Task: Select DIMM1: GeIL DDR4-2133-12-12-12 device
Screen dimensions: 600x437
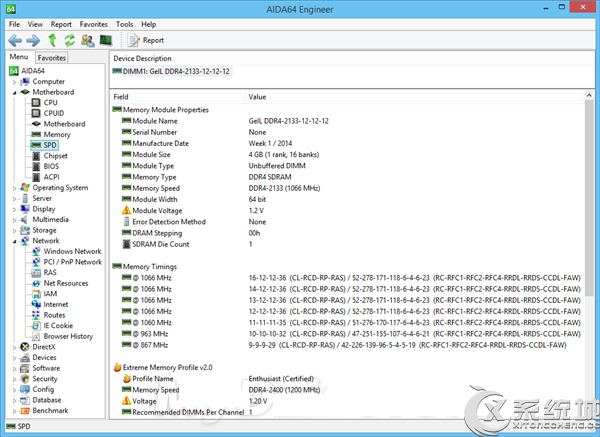Action: point(172,71)
